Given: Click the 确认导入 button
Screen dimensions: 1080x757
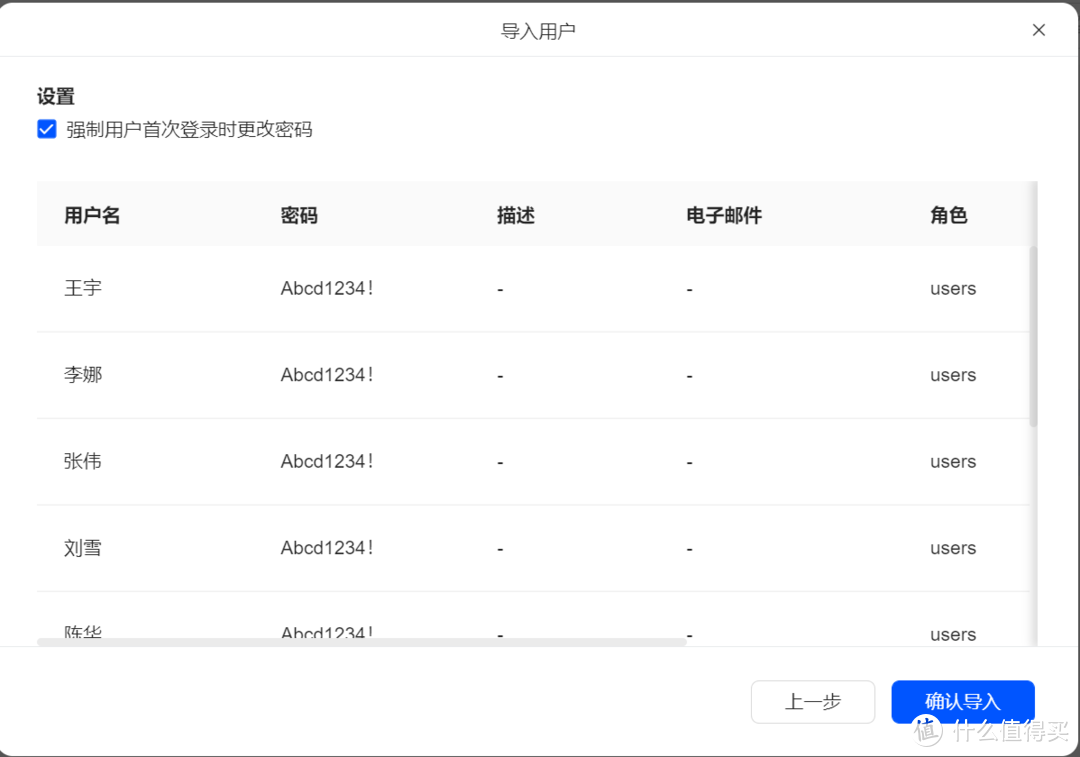Looking at the screenshot, I should coord(962,702).
